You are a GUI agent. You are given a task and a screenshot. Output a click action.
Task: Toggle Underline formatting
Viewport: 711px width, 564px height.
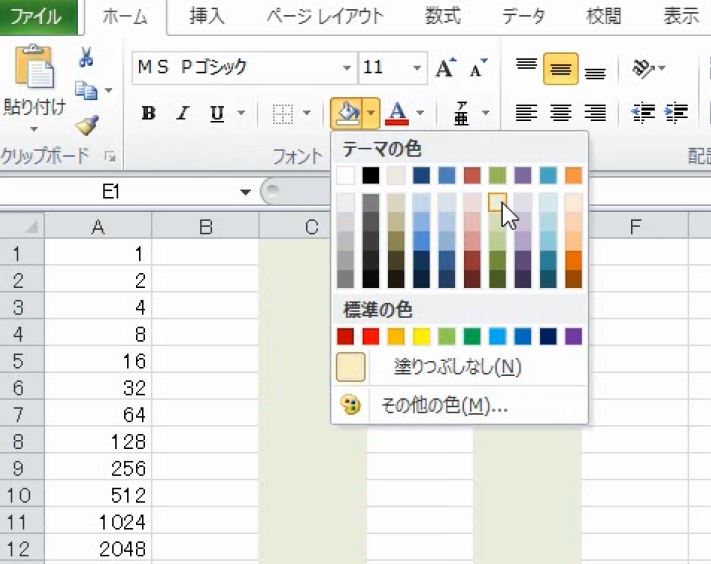point(217,113)
